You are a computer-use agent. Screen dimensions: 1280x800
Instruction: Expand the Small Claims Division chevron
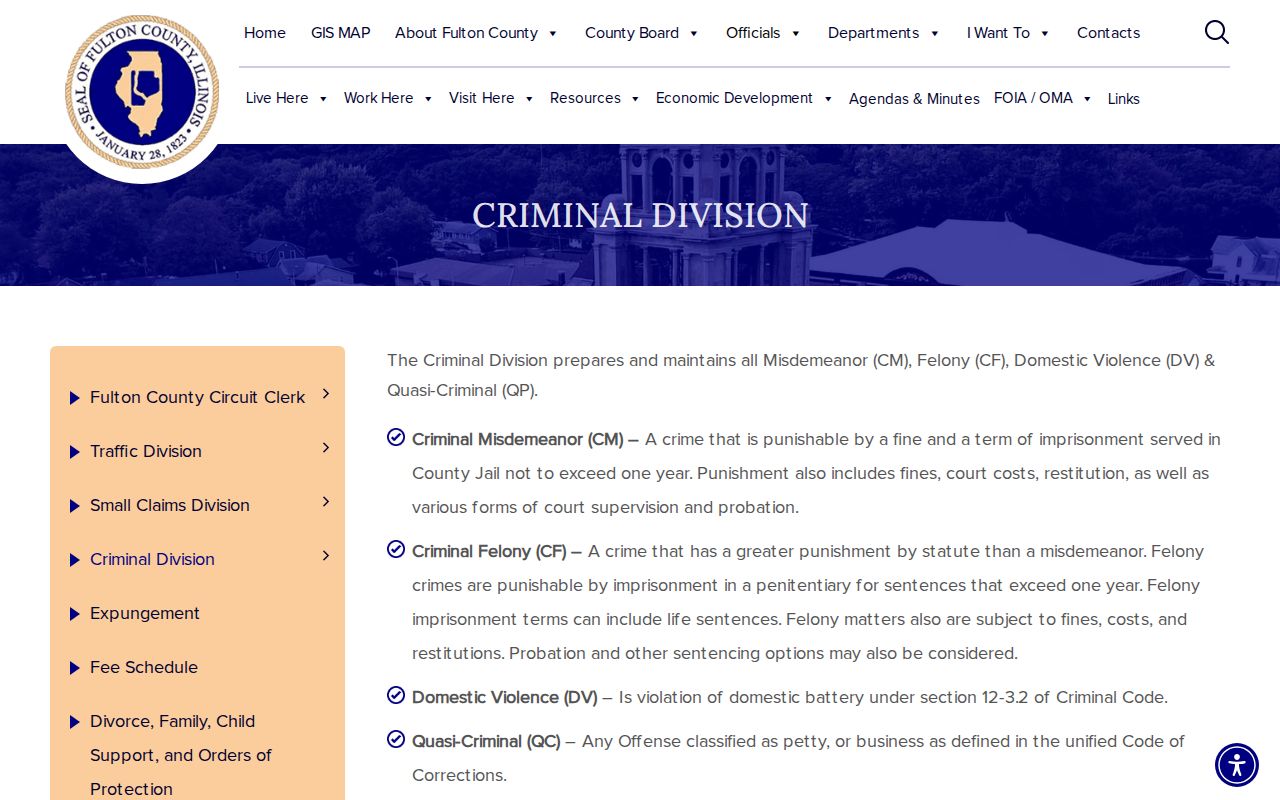326,502
